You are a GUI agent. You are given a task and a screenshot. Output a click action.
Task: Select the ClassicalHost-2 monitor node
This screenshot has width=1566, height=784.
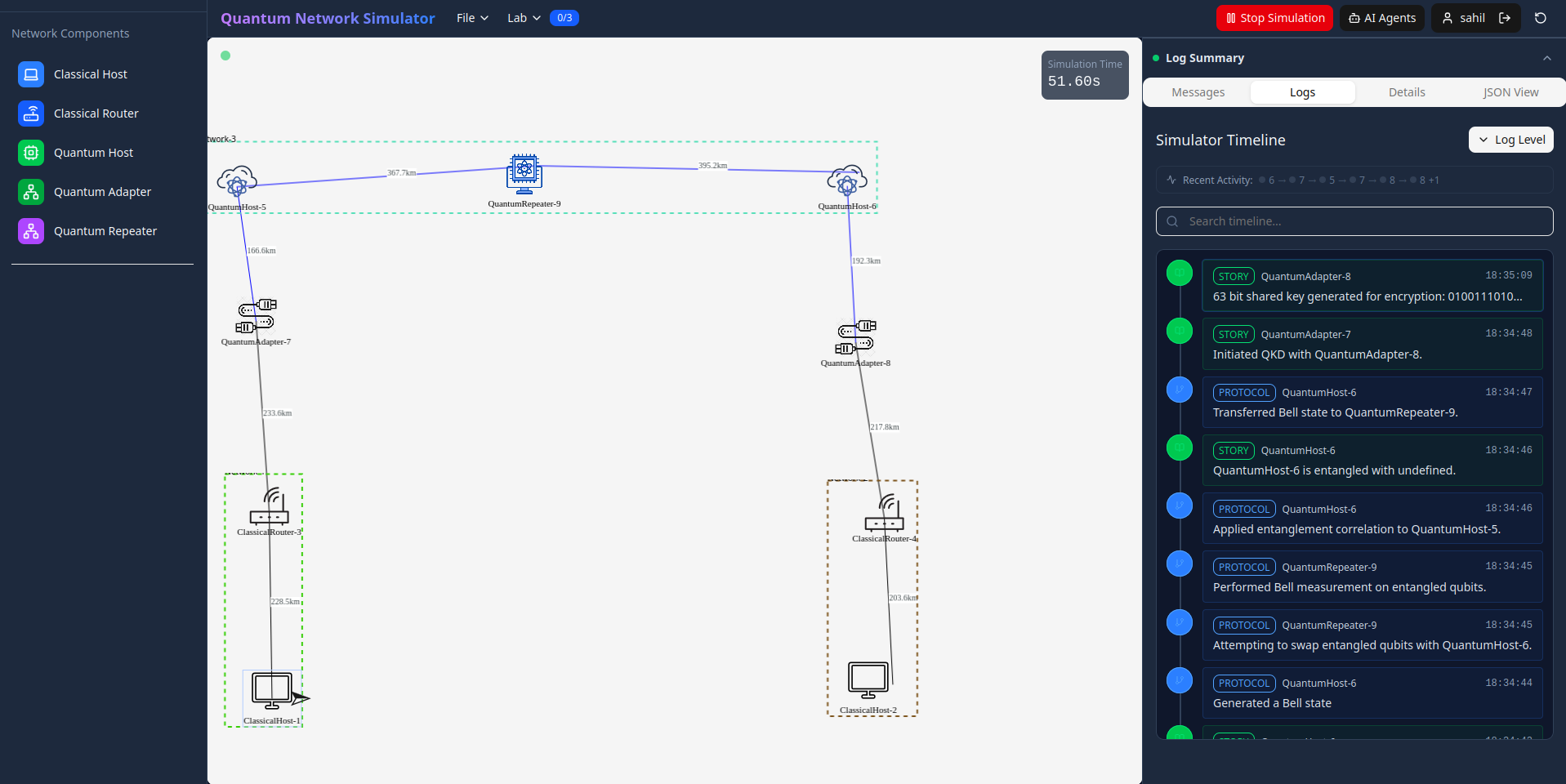[x=868, y=679]
